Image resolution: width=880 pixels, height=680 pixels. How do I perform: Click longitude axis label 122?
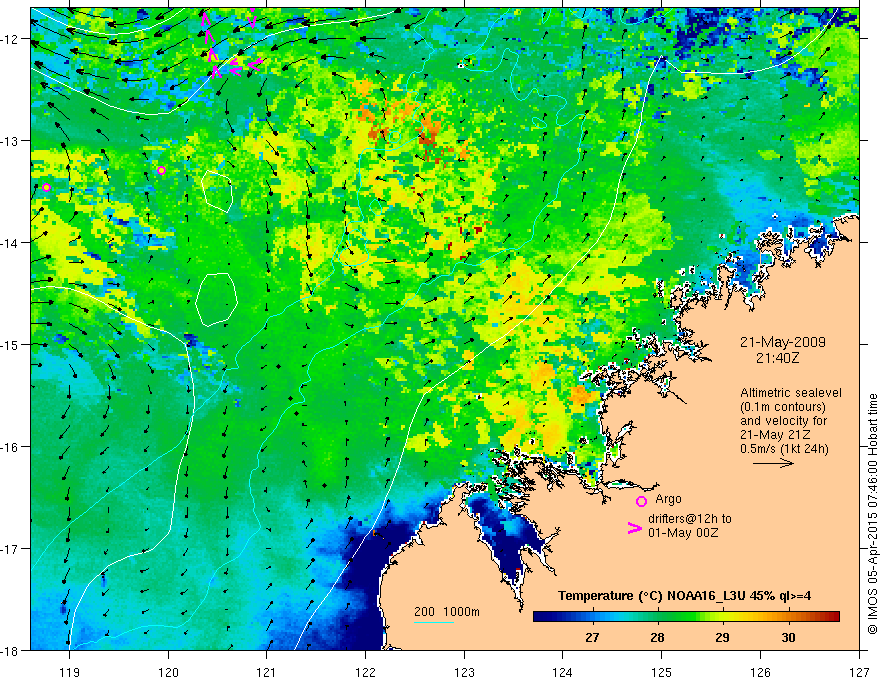click(x=365, y=672)
